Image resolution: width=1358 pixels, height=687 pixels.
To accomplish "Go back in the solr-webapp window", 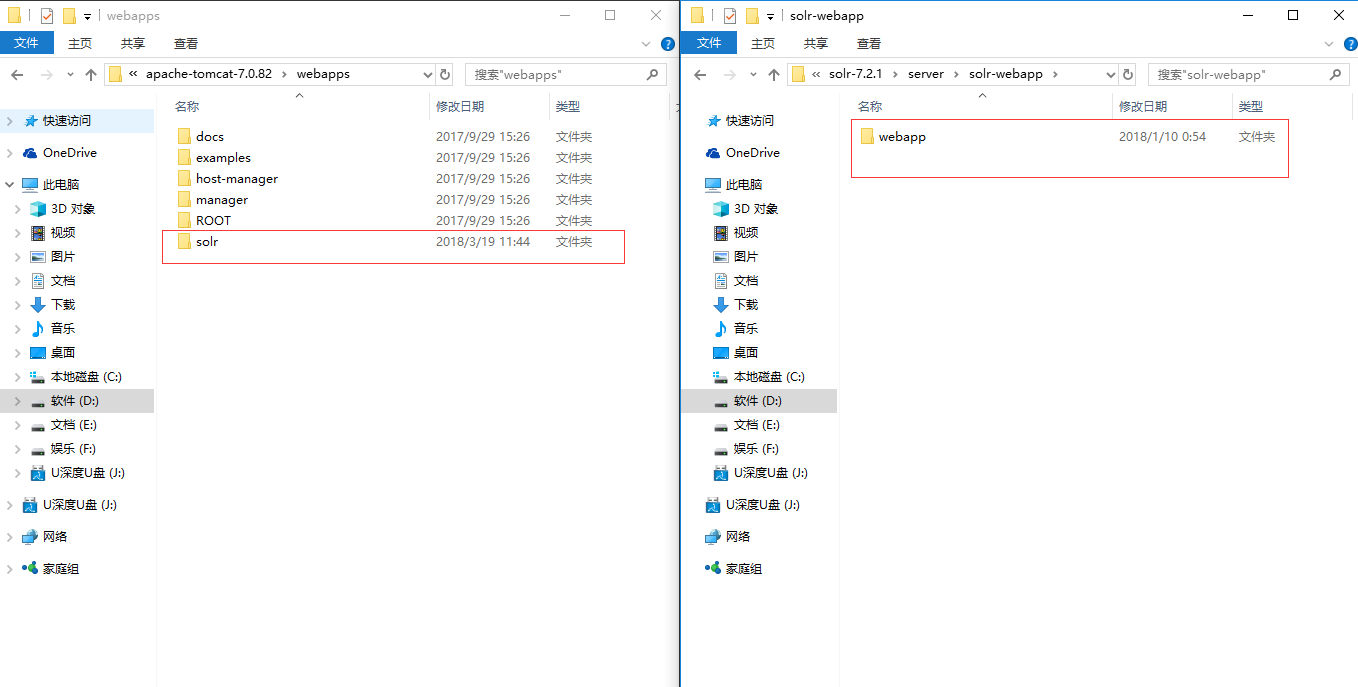I will coord(700,75).
